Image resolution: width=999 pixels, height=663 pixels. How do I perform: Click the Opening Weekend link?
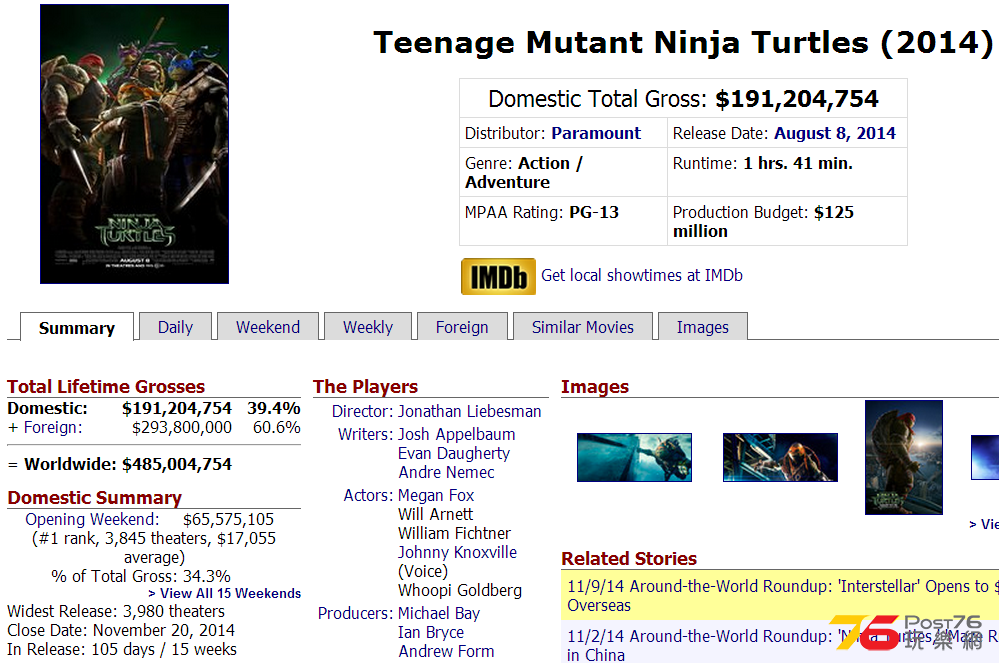tap(92, 519)
